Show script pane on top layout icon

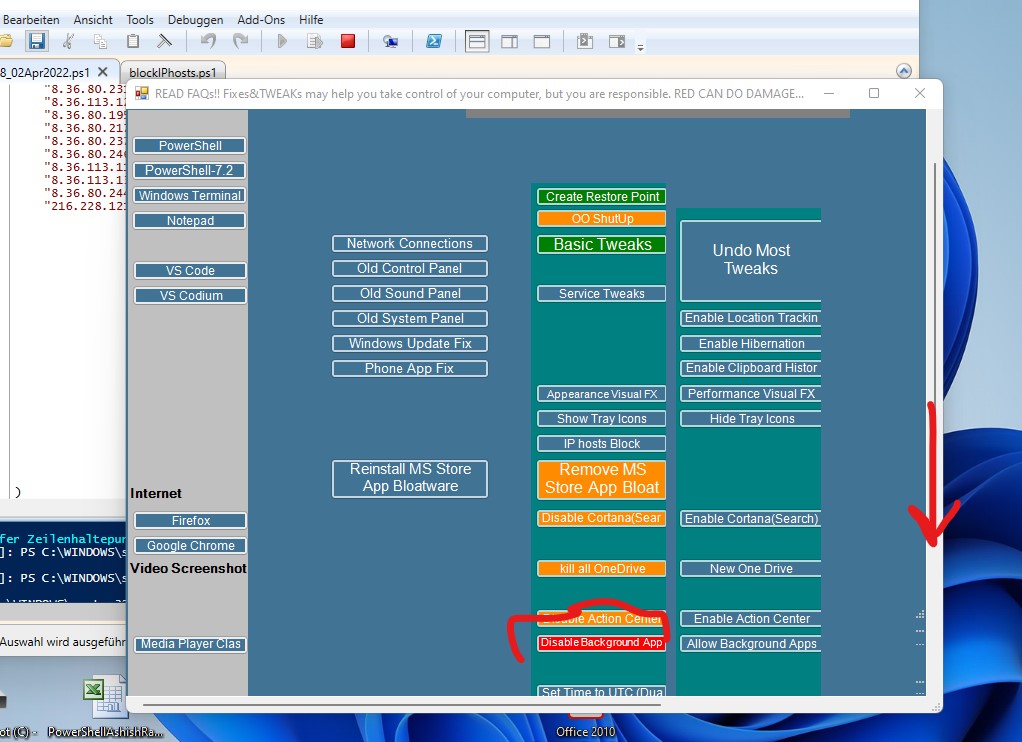point(477,42)
